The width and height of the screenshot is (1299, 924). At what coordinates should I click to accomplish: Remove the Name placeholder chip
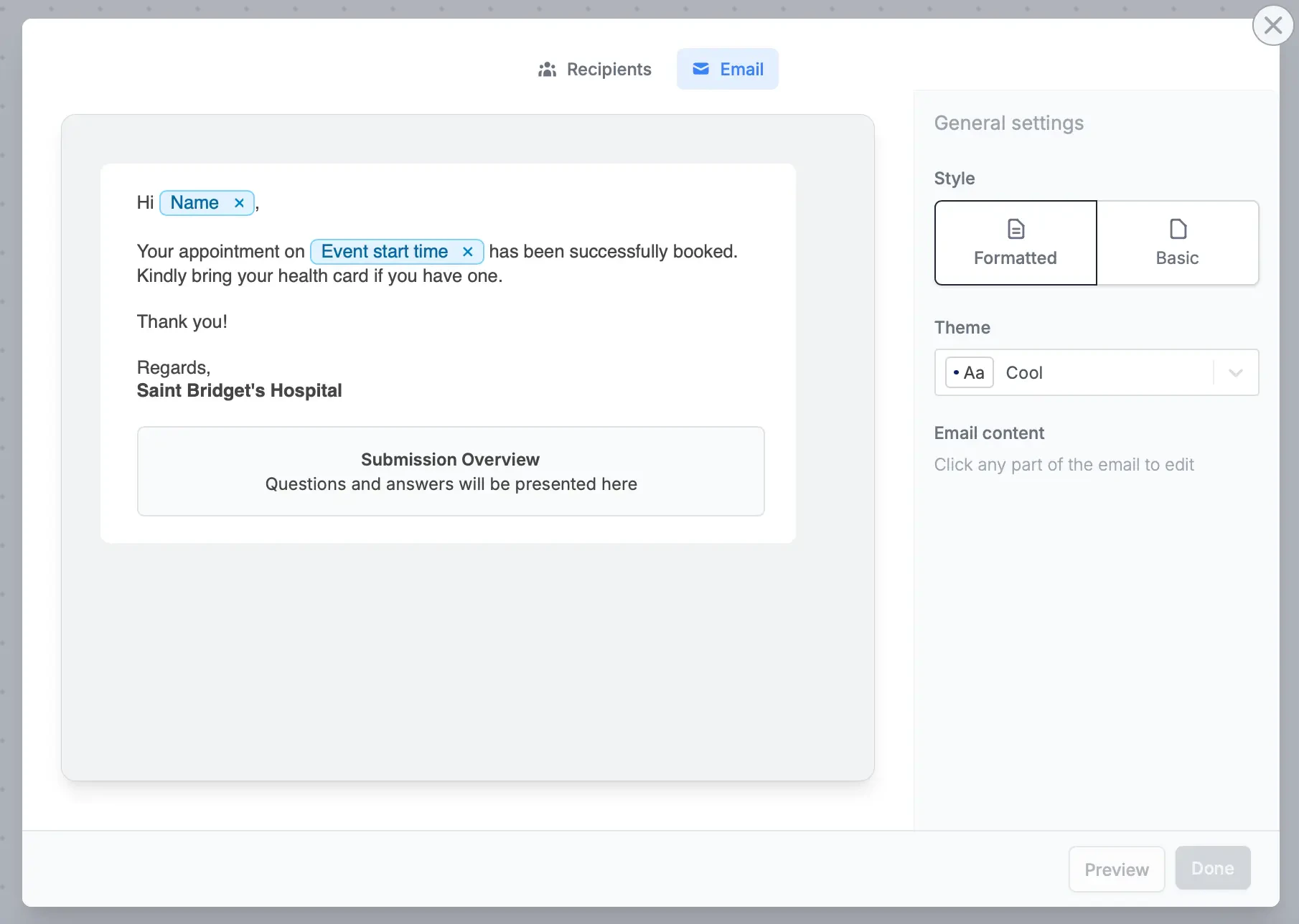tap(239, 203)
